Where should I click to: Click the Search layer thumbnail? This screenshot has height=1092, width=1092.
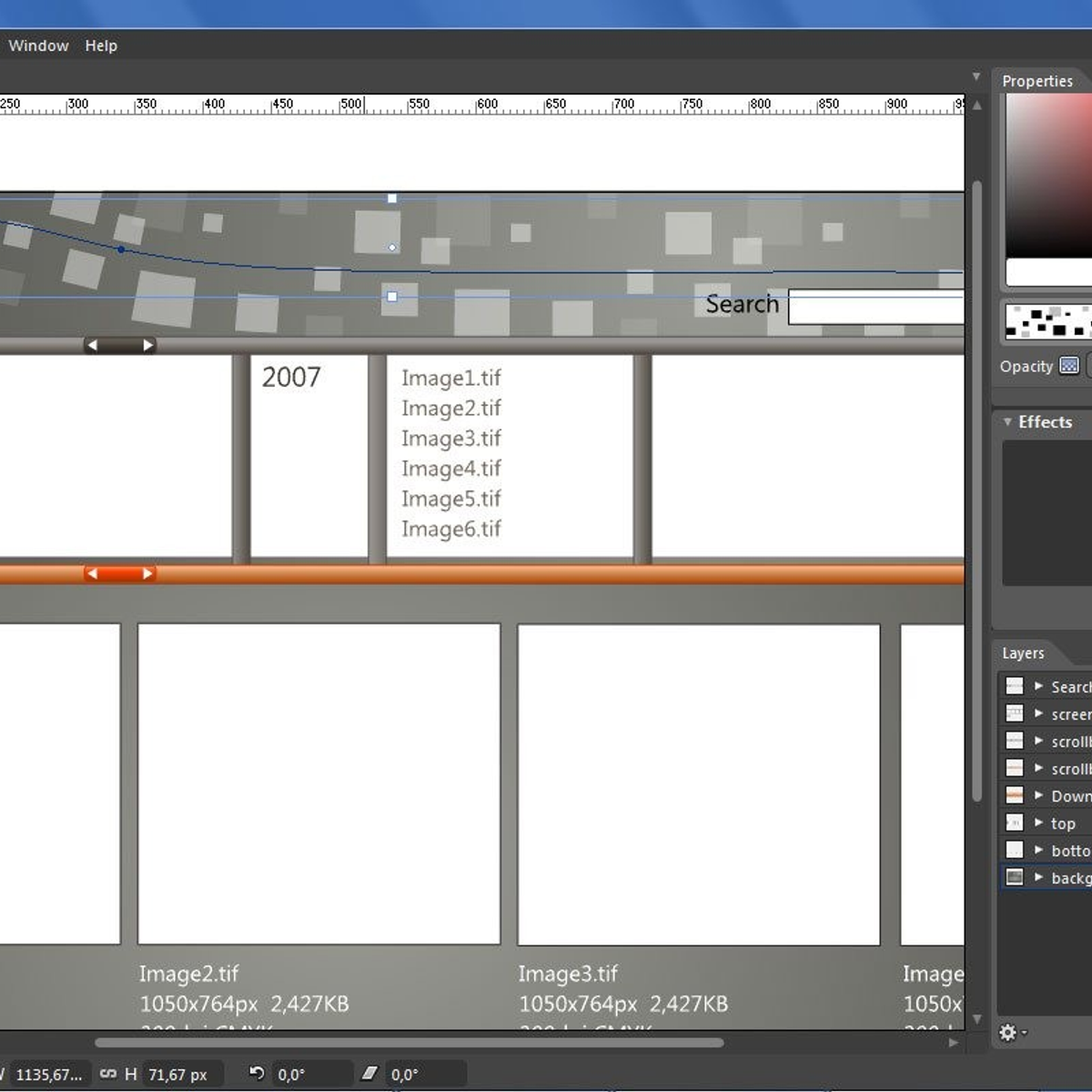pyautogui.click(x=1015, y=686)
